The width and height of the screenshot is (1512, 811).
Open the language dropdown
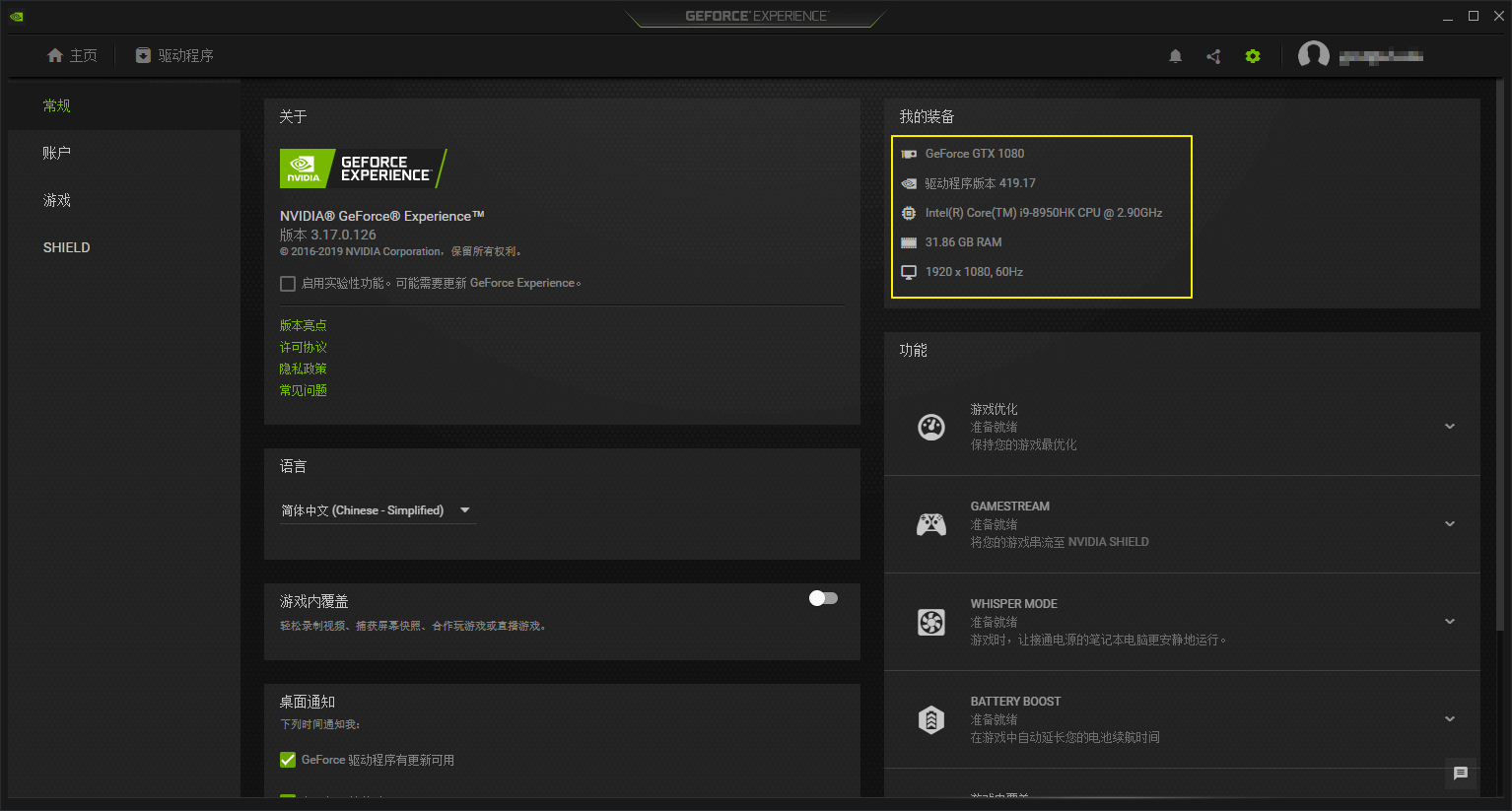378,510
